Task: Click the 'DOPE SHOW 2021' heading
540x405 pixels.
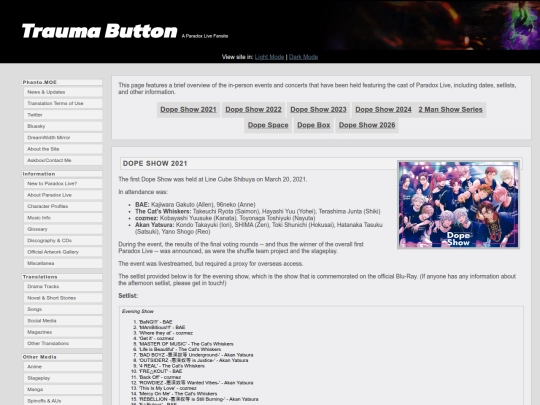Action: click(155, 164)
